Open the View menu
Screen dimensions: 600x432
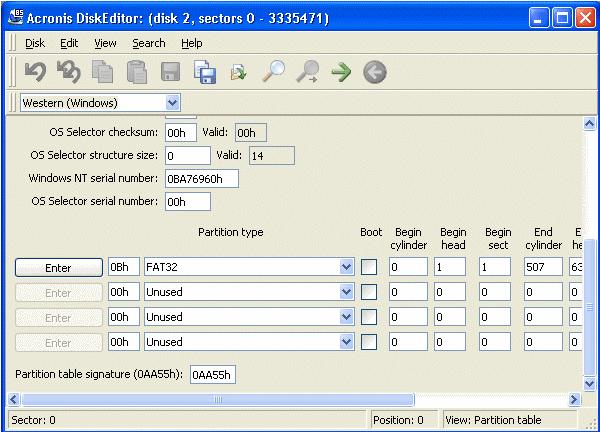105,43
